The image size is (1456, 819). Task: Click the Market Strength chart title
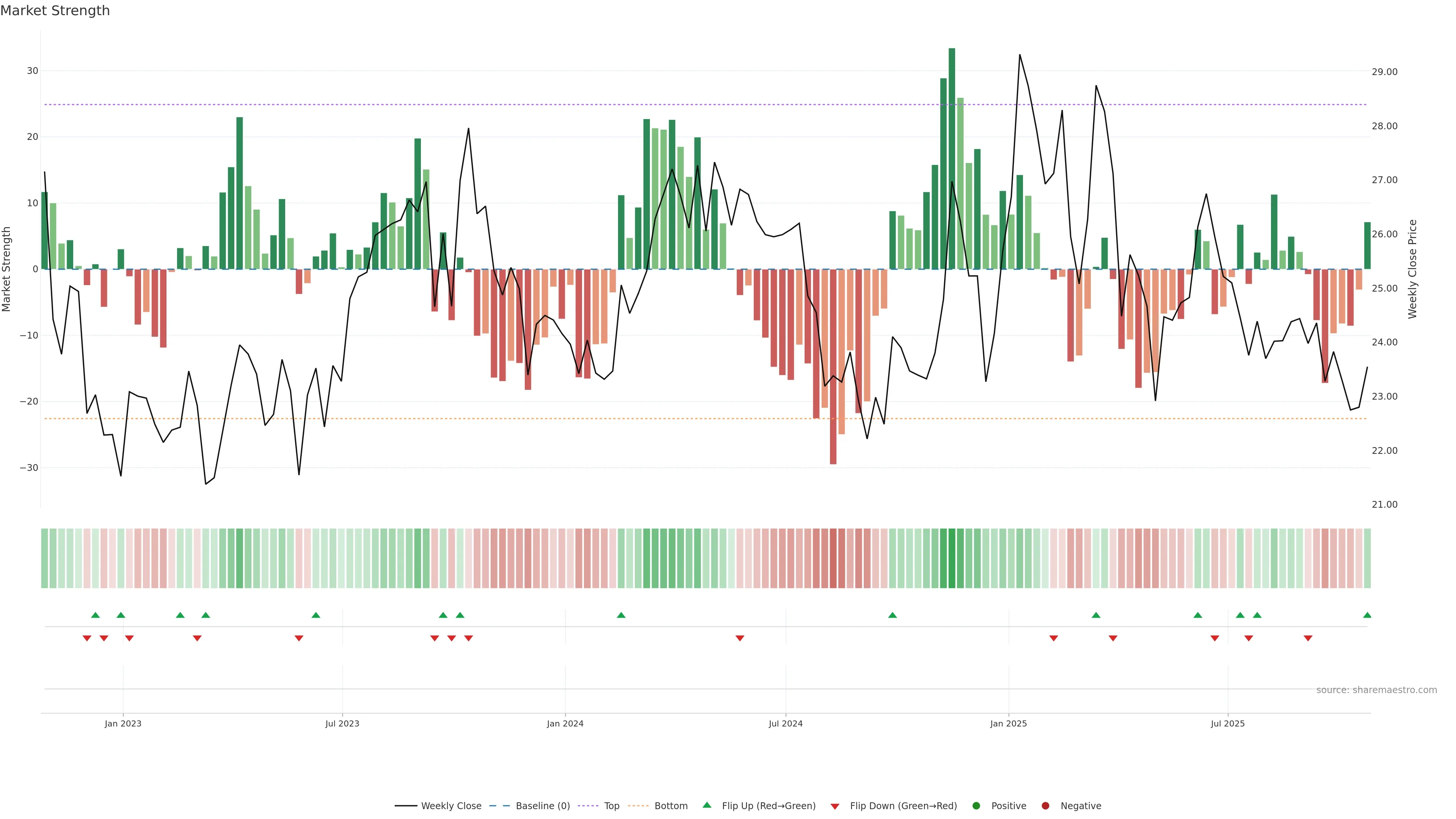point(55,11)
